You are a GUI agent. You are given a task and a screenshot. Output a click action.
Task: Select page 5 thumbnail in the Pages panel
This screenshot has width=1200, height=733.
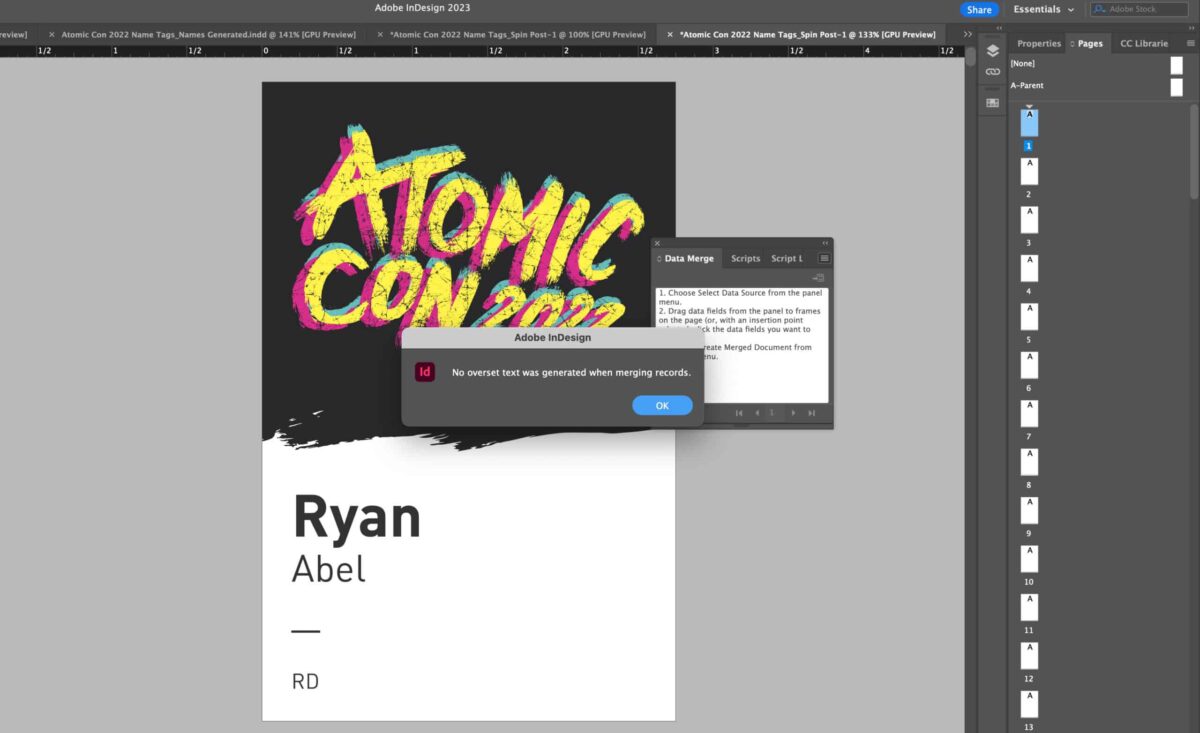1029,316
